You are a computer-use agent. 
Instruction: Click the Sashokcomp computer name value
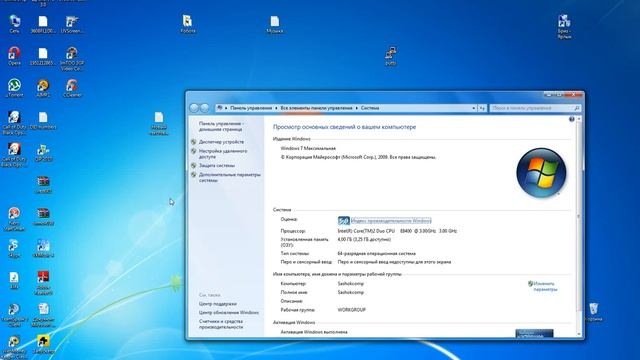point(350,284)
